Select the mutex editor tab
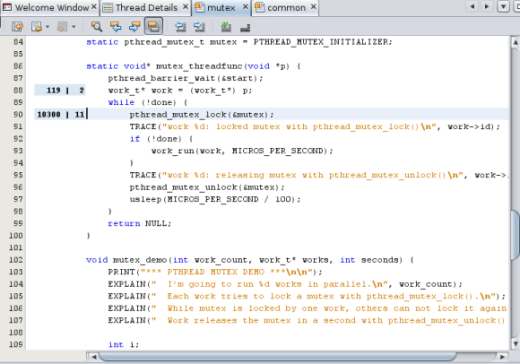 [221, 7]
